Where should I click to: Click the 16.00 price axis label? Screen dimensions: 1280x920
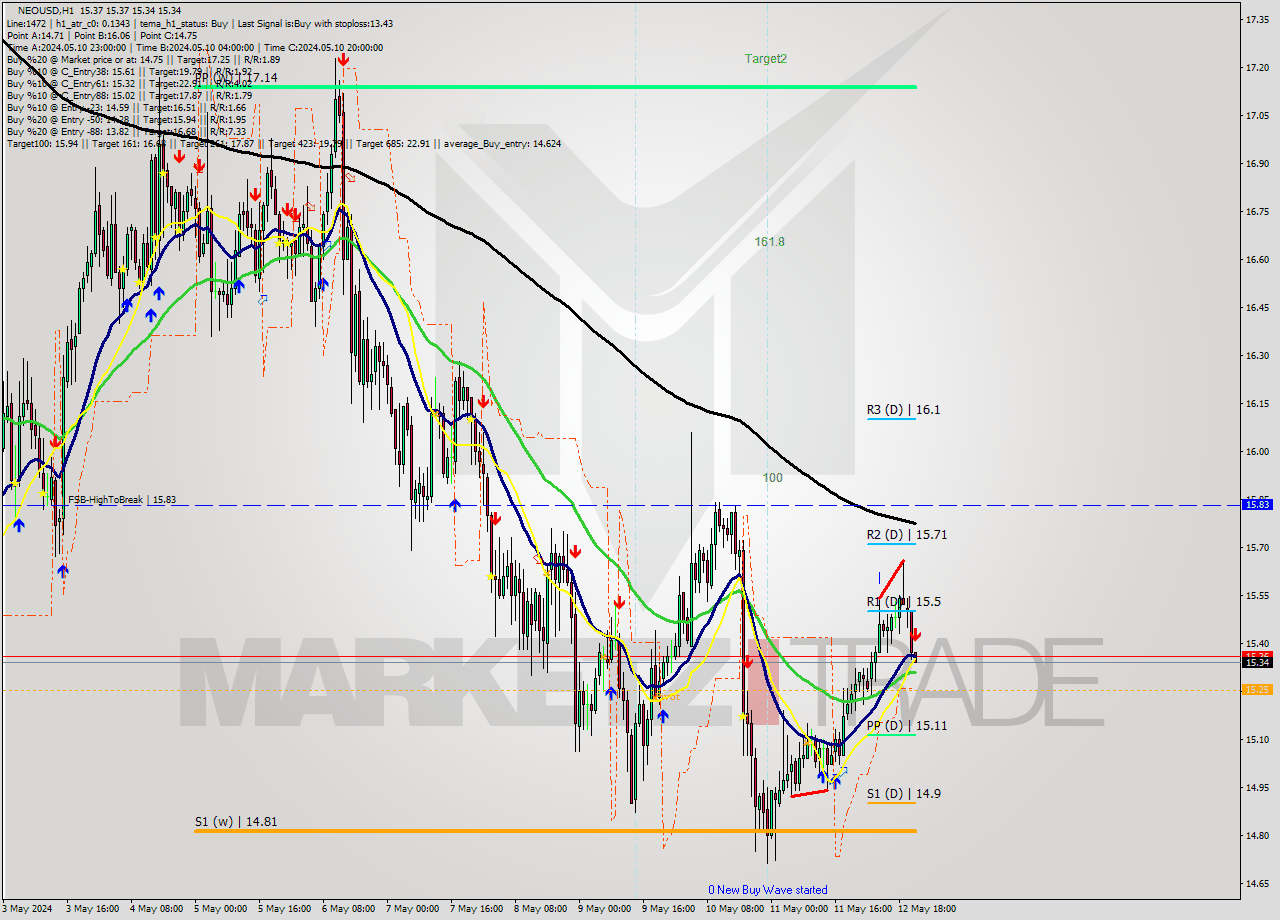click(x=1256, y=451)
